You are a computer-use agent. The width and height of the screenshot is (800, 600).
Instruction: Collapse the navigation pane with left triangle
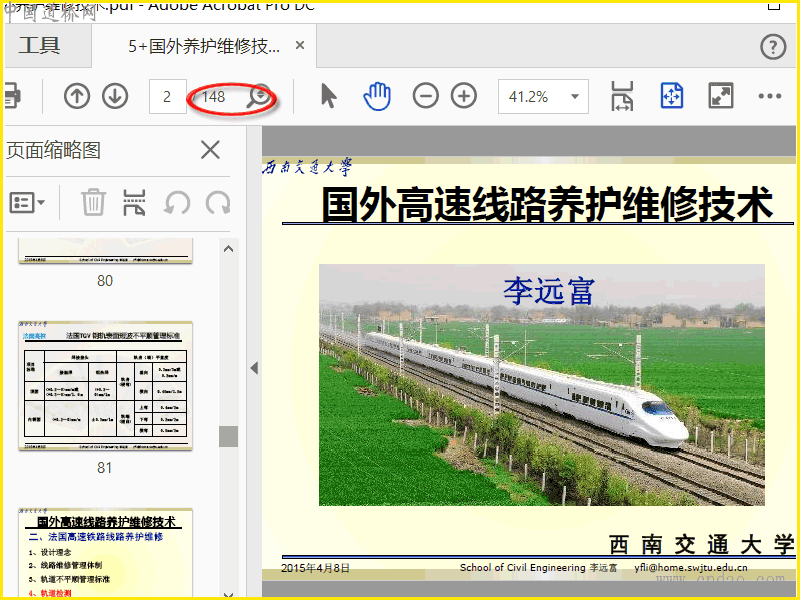tap(254, 368)
